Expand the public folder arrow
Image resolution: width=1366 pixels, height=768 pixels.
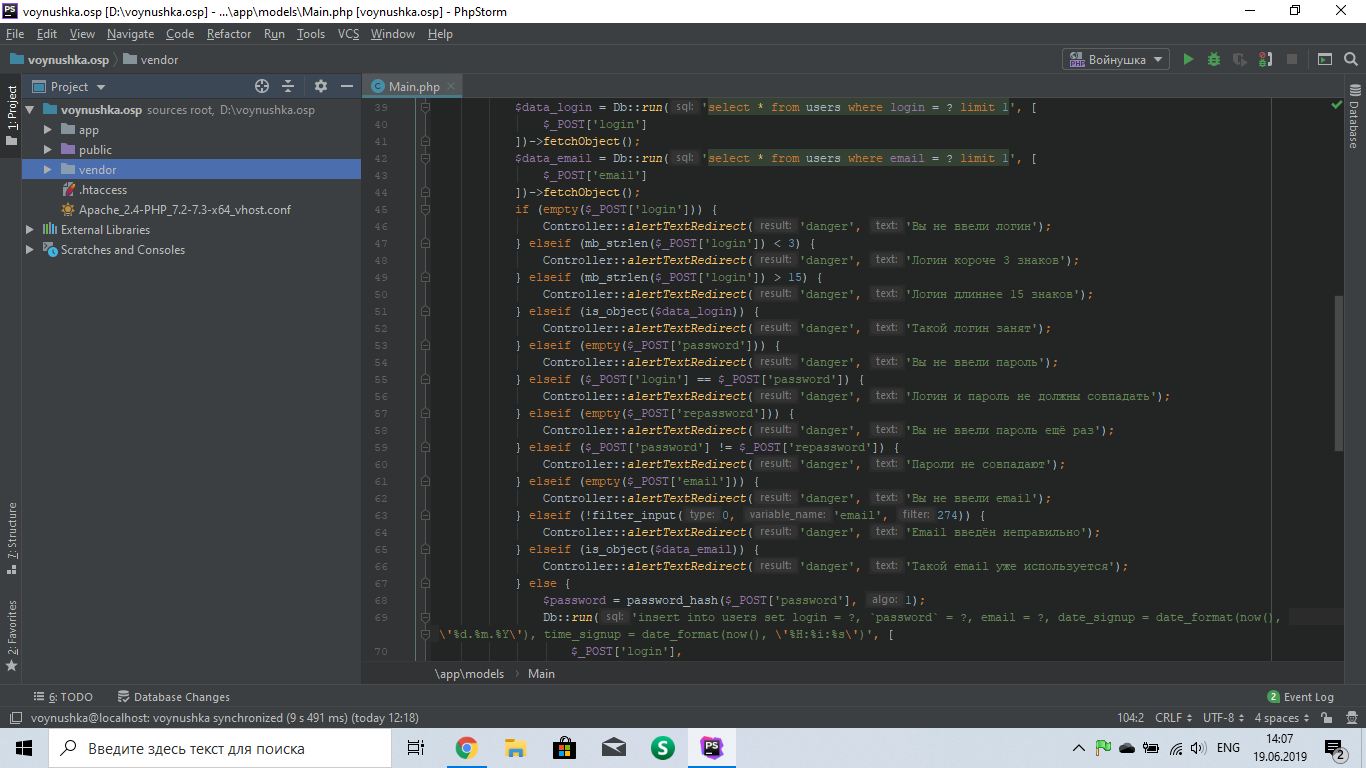[x=47, y=150]
